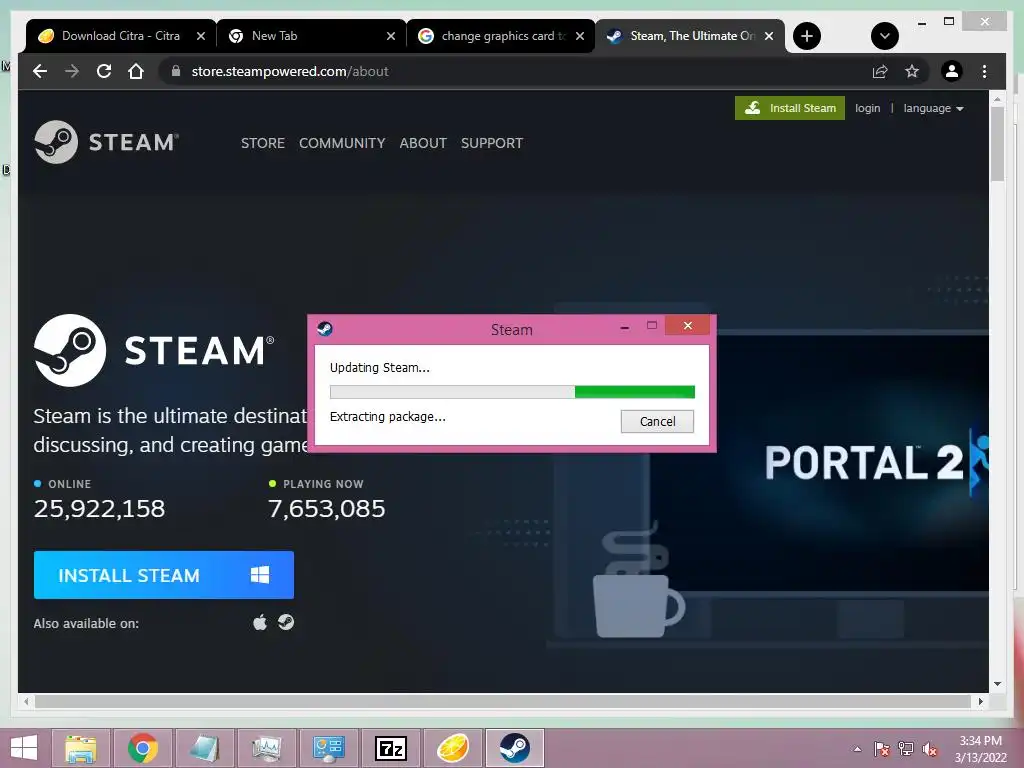This screenshot has height=768, width=1024.
Task: Open the Chrome three-dot menu
Action: click(x=984, y=71)
